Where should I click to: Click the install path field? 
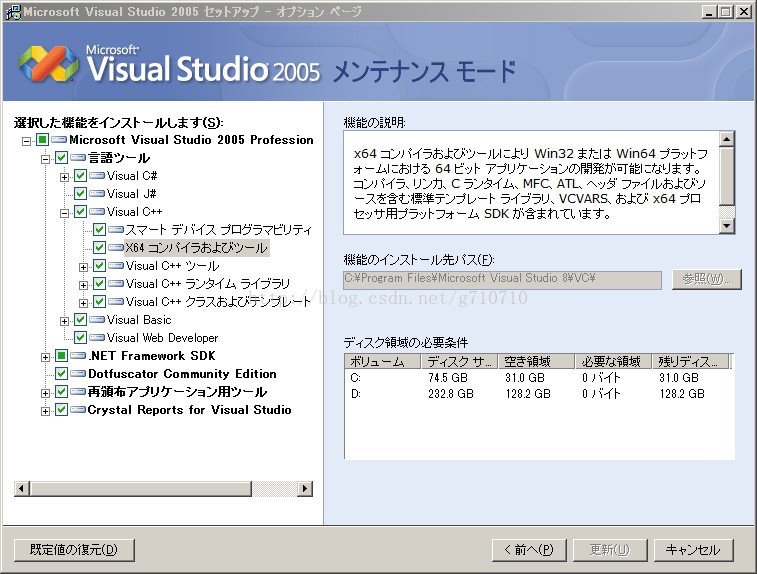pos(502,280)
